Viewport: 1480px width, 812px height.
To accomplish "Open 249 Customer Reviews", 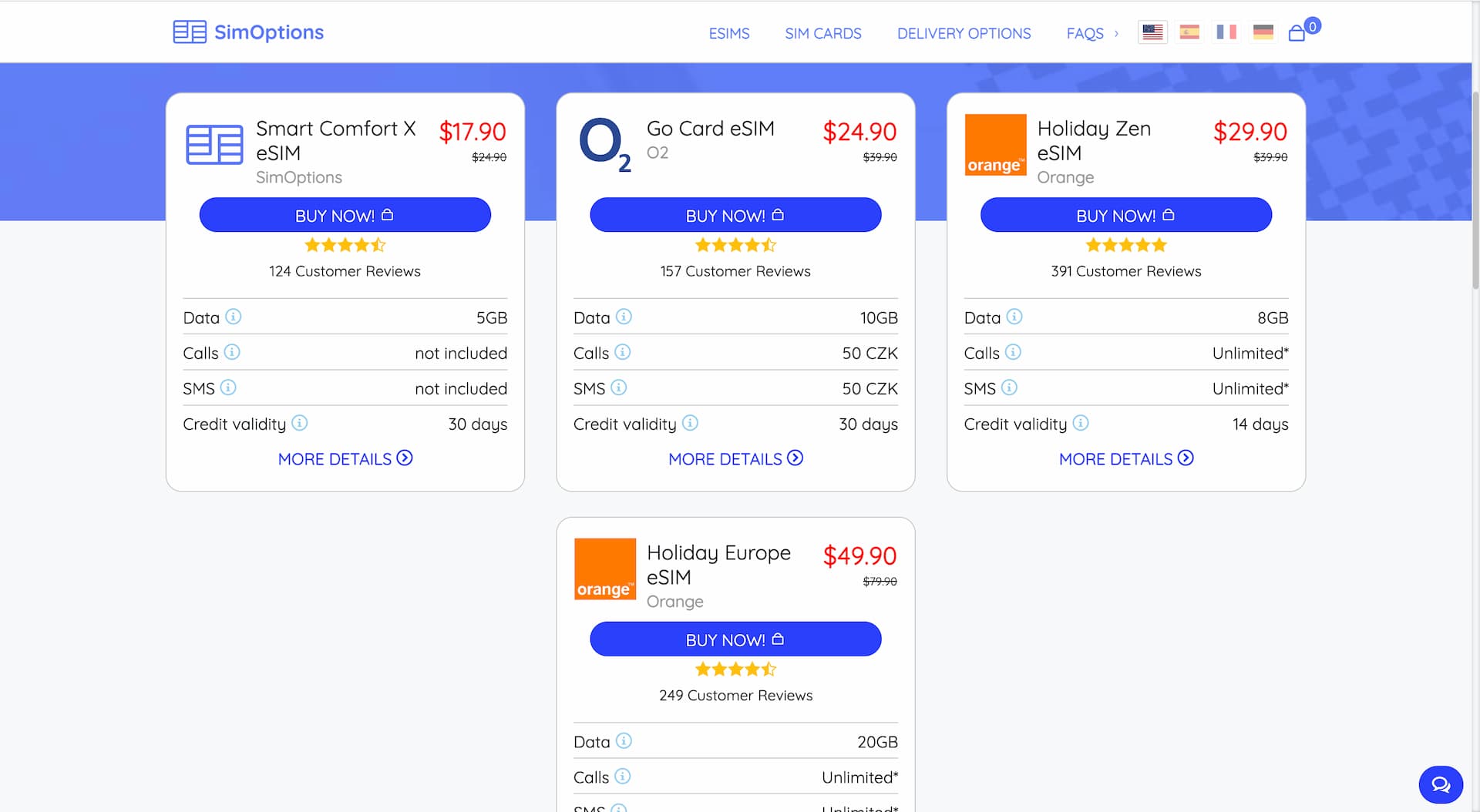I will (x=735, y=696).
